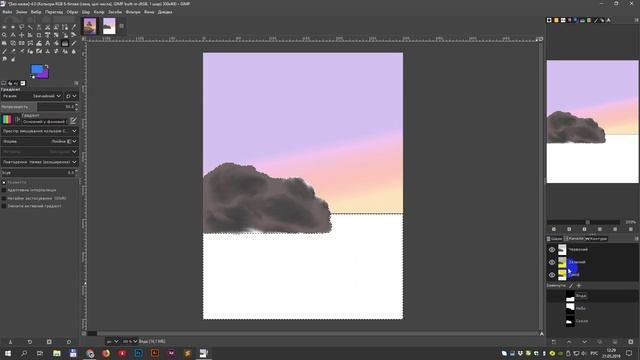Select the Move tool
This screenshot has width=640, height=360.
tap(22, 35)
